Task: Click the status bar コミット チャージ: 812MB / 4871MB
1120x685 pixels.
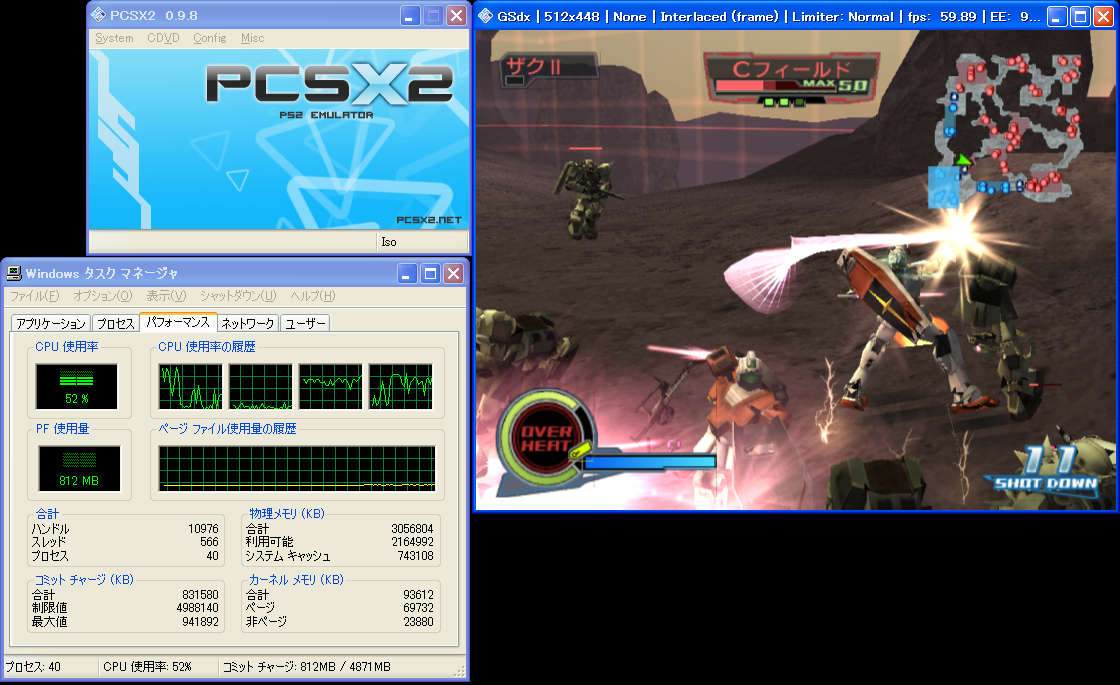Action: tap(306, 667)
